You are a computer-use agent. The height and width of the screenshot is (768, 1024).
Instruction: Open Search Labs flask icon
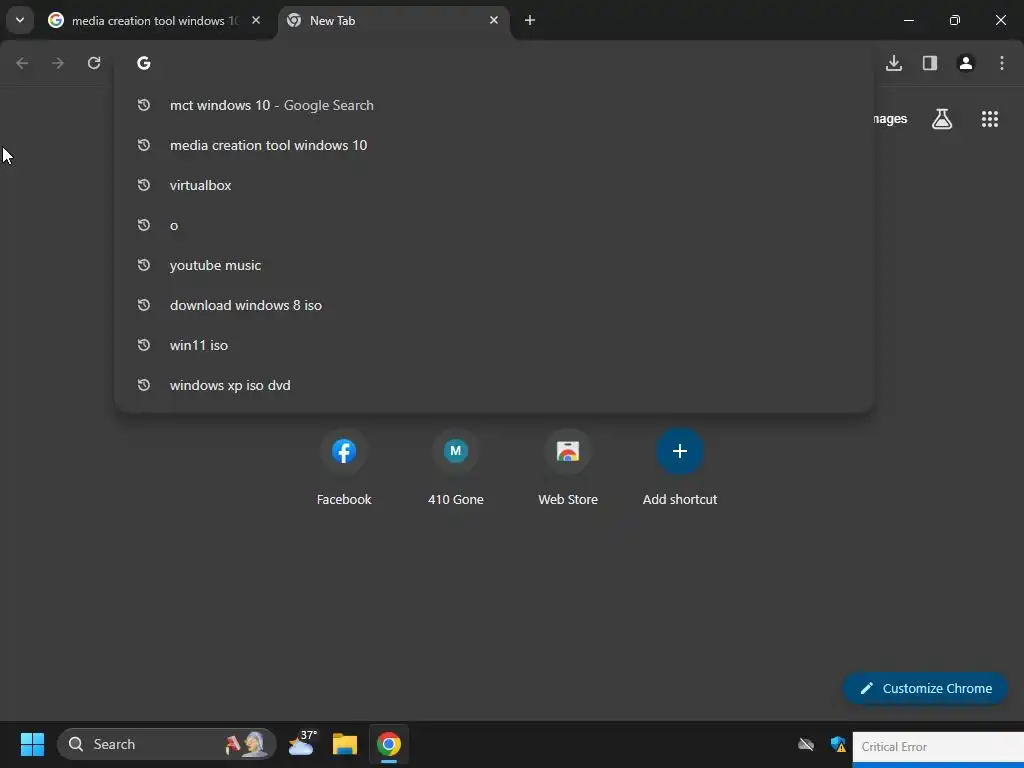coord(941,119)
